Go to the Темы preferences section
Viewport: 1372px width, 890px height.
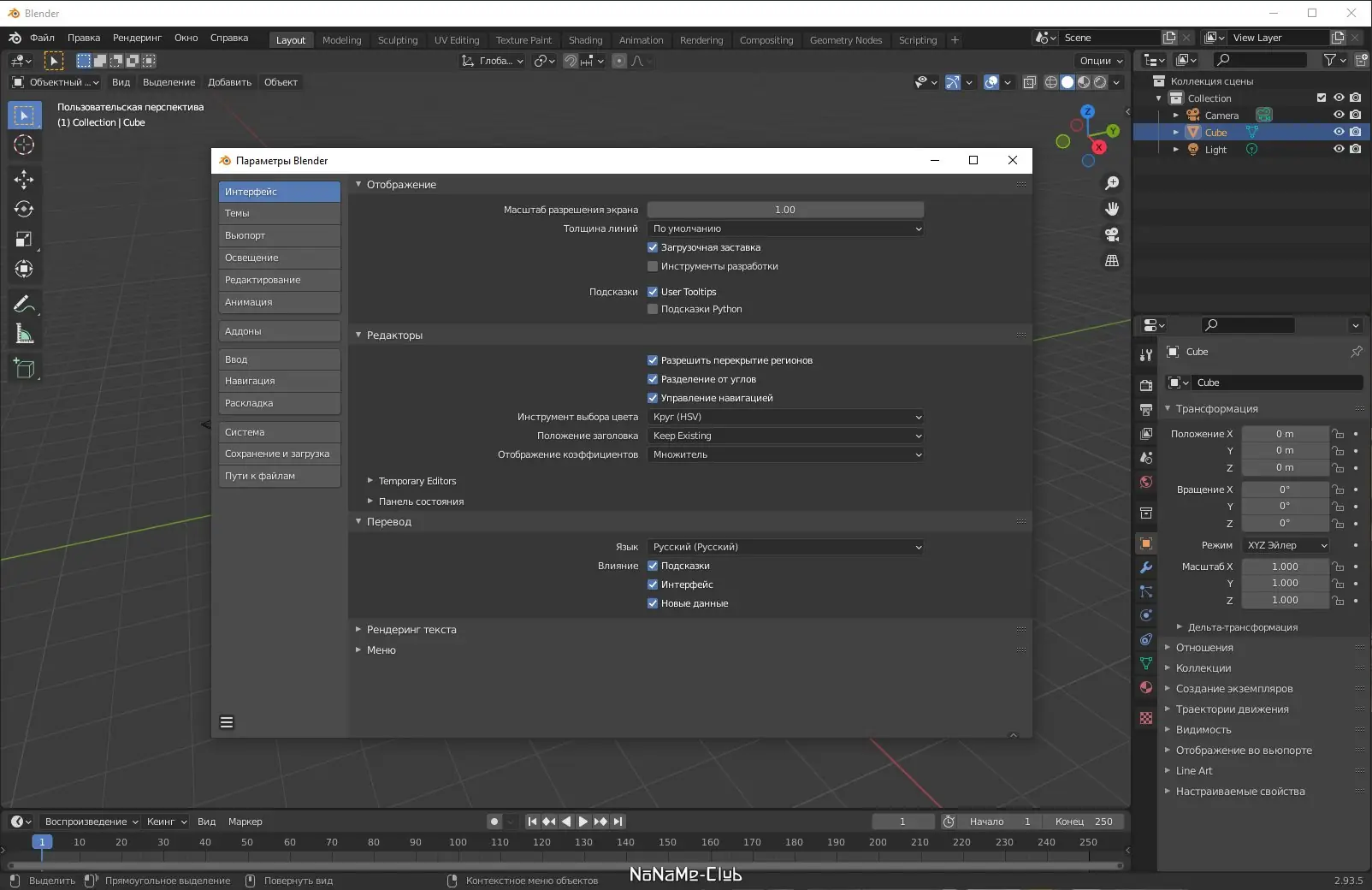279,213
